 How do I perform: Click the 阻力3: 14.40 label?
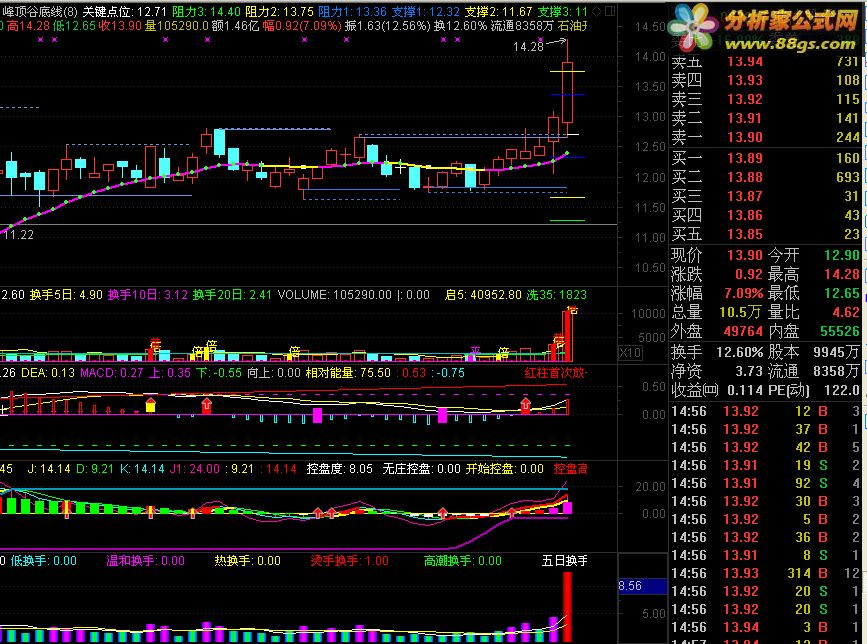click(206, 12)
